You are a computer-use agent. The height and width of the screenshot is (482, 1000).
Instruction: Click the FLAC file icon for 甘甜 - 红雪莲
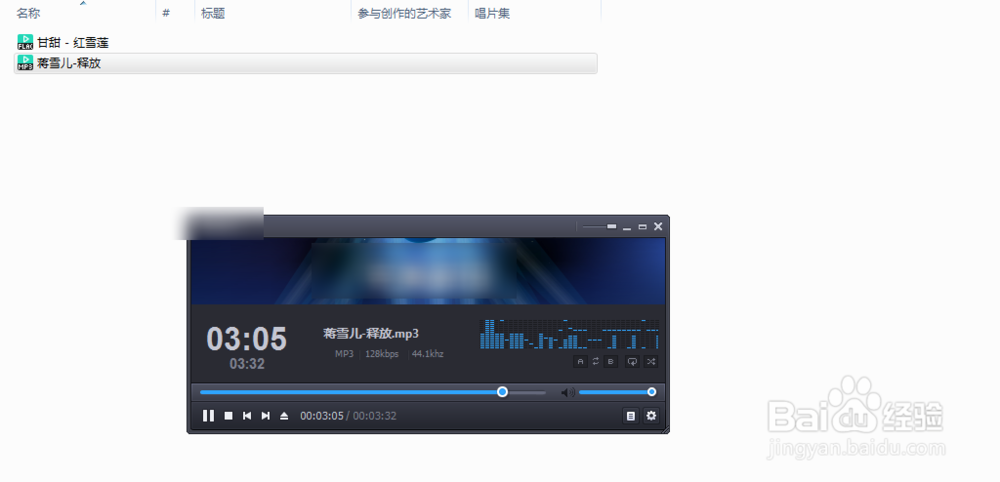click(25, 42)
